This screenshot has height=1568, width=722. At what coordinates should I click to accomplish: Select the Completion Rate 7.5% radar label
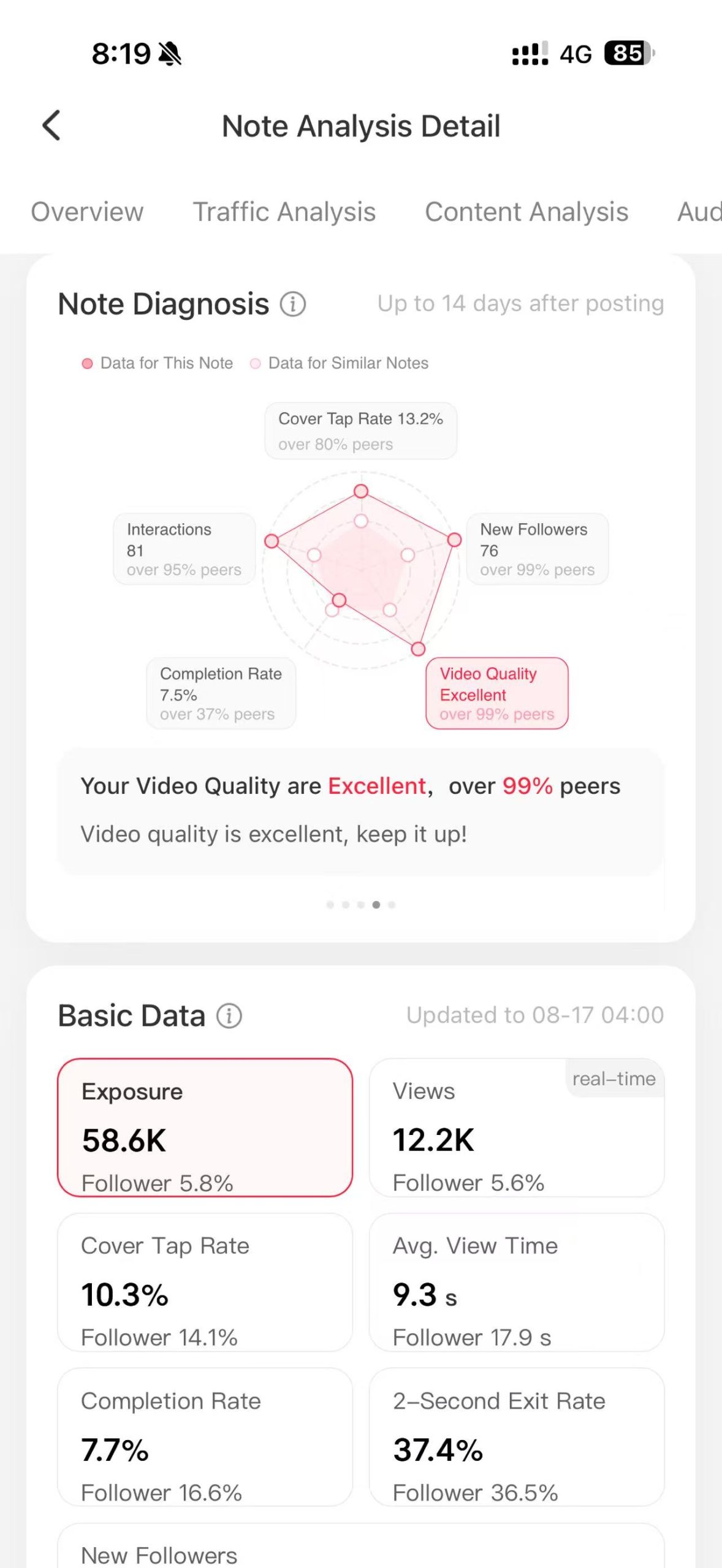[x=221, y=693]
